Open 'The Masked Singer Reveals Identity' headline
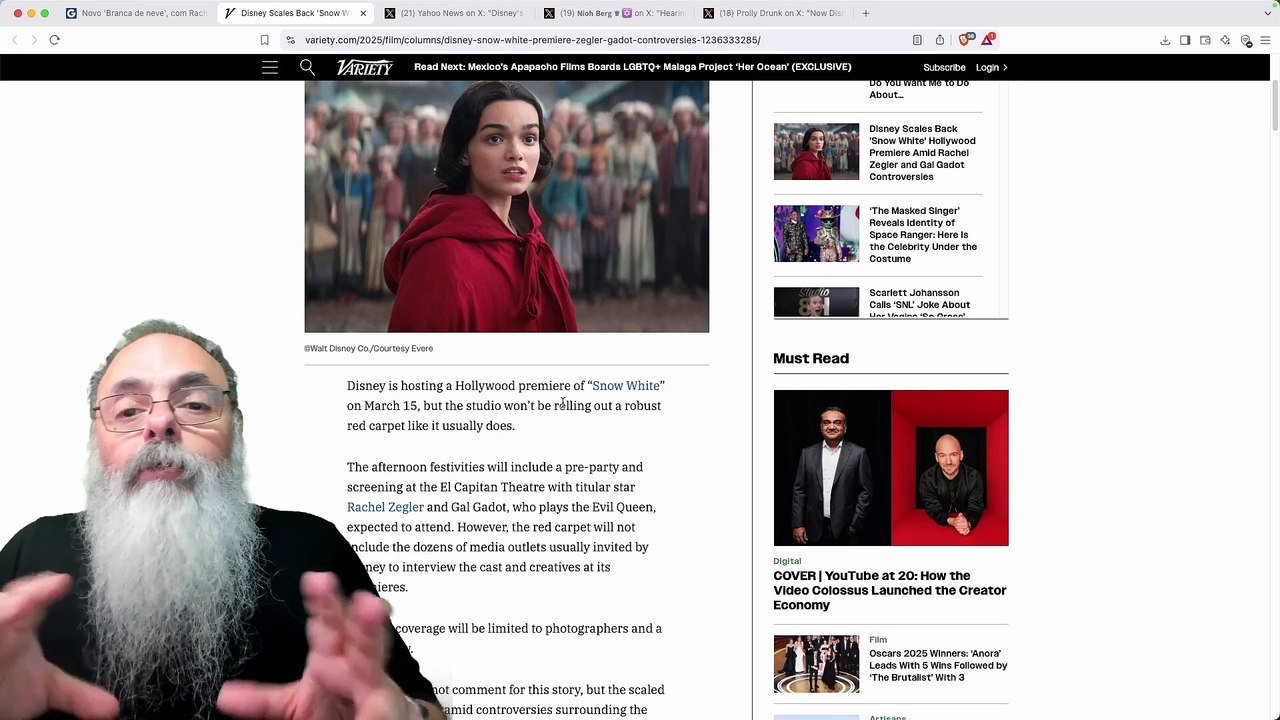 click(923, 235)
